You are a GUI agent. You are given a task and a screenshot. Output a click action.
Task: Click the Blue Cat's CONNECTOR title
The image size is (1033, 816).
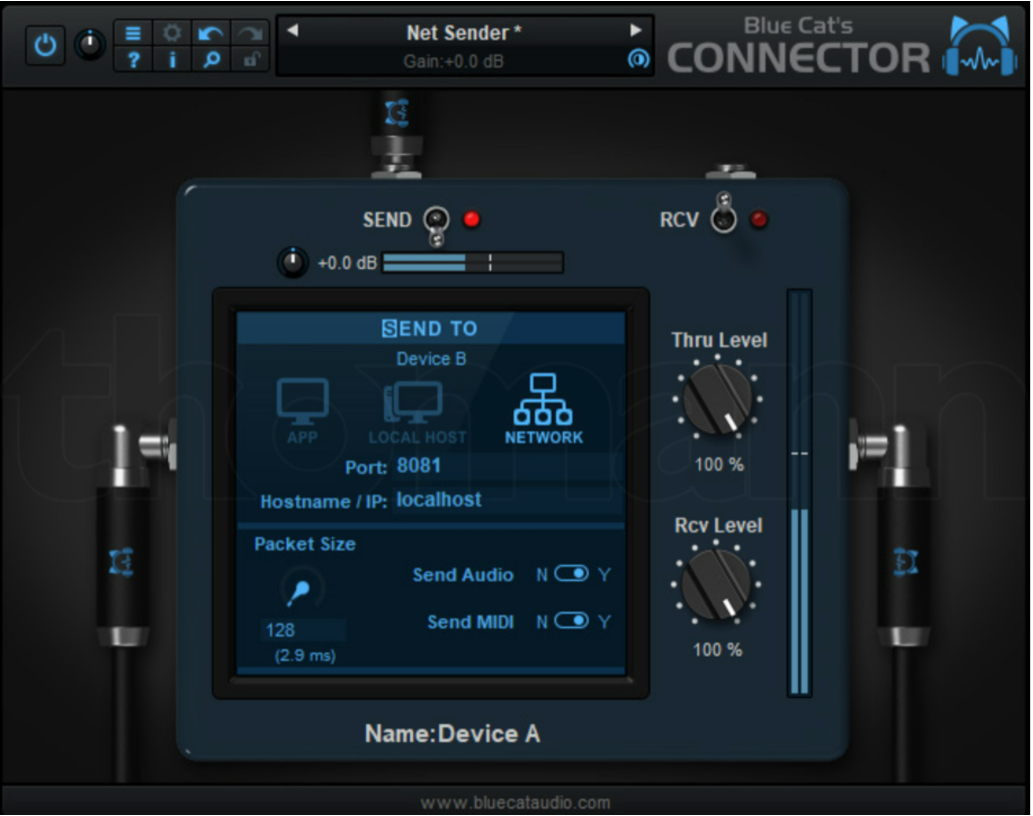pos(798,46)
